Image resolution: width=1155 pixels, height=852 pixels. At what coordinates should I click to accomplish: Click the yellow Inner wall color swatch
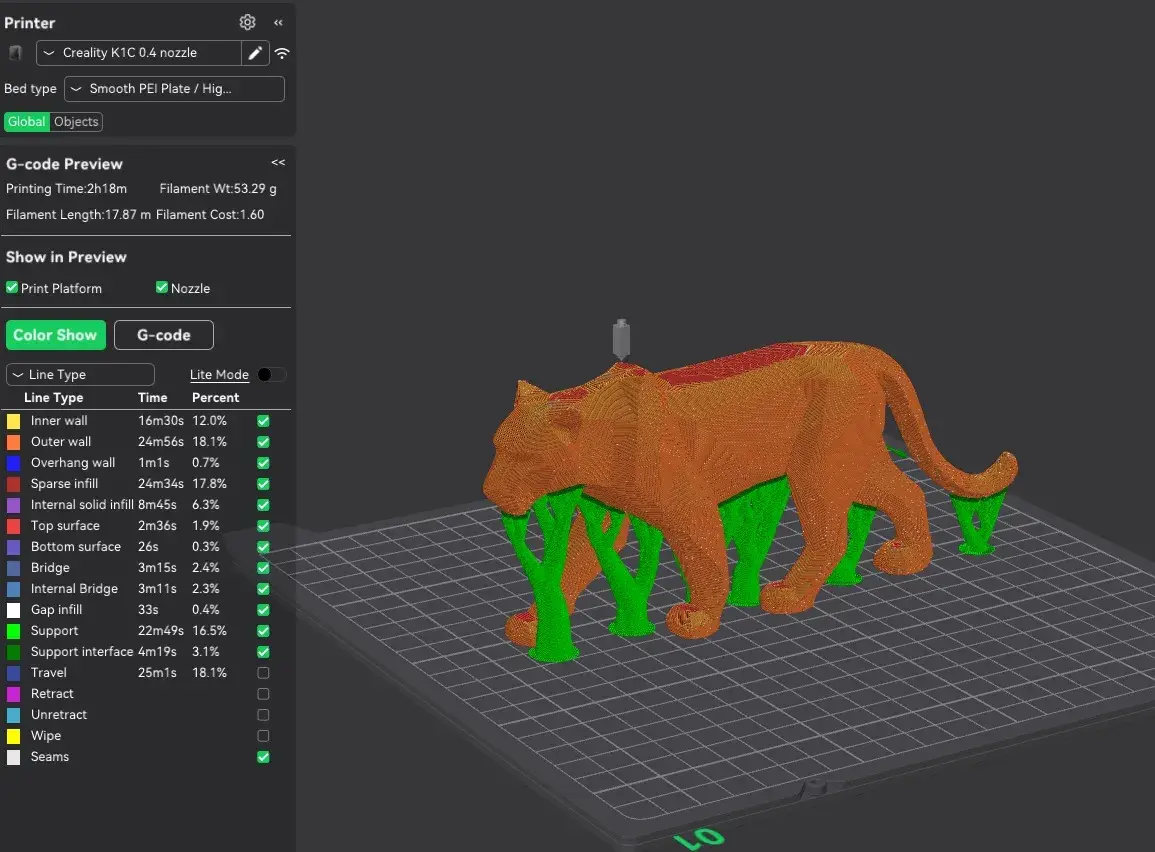click(x=13, y=420)
